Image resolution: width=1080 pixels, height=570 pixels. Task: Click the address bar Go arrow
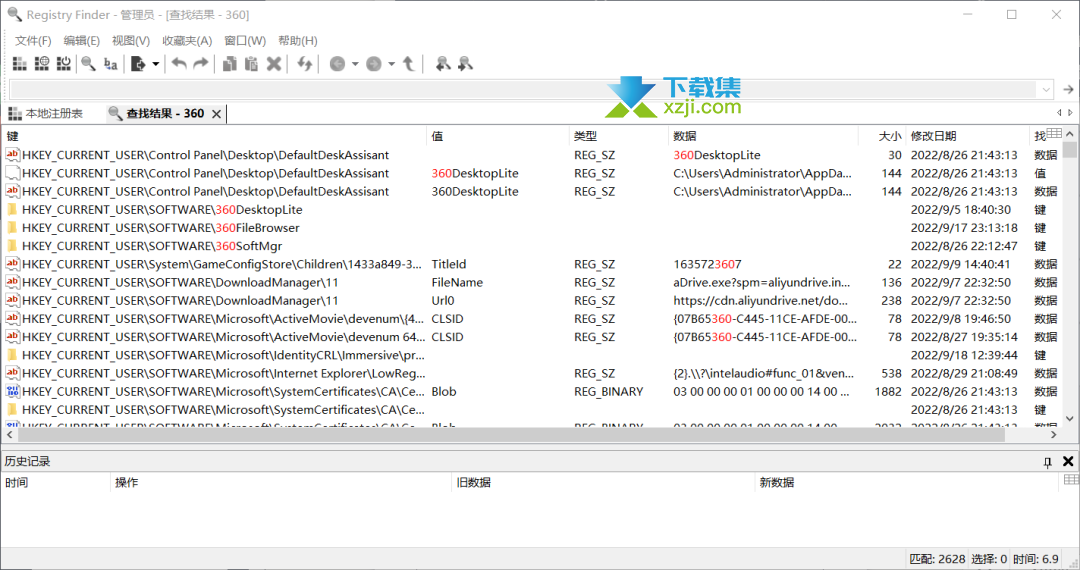pos(1068,89)
